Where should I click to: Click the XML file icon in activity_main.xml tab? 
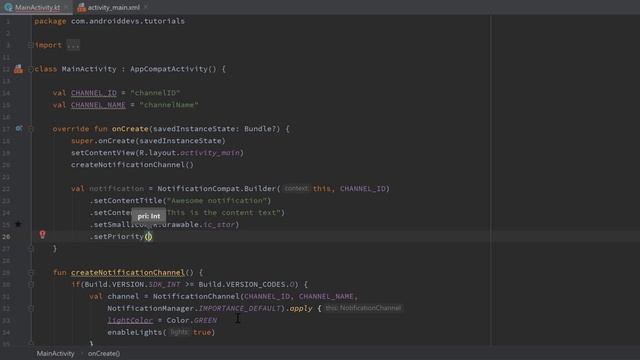[82, 7]
